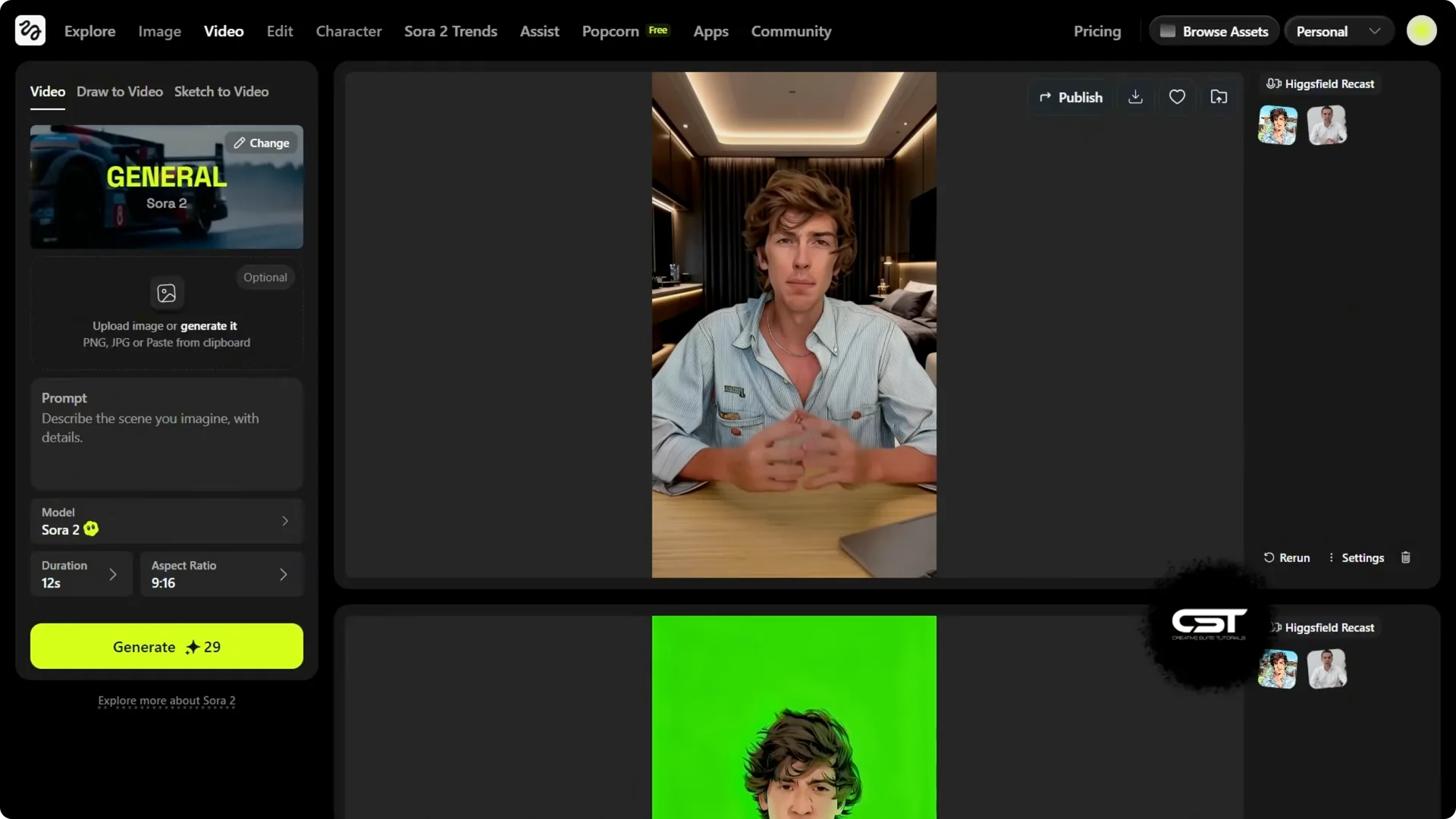Screen dimensions: 1456x819
Task: Expand the Aspect Ratio selector set to 9:16
Action: pos(221,574)
